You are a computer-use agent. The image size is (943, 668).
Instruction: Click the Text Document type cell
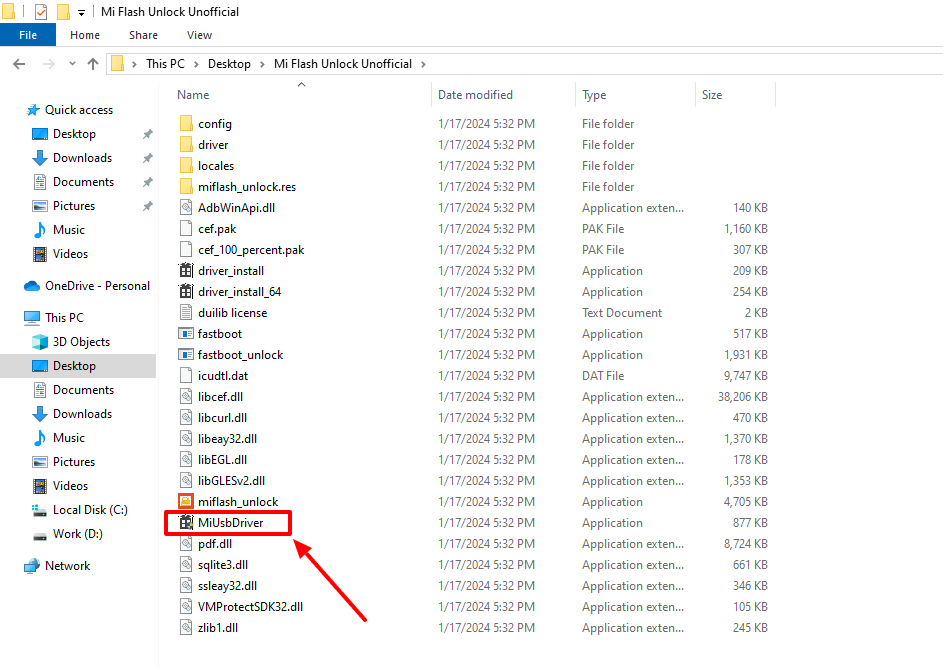point(622,313)
